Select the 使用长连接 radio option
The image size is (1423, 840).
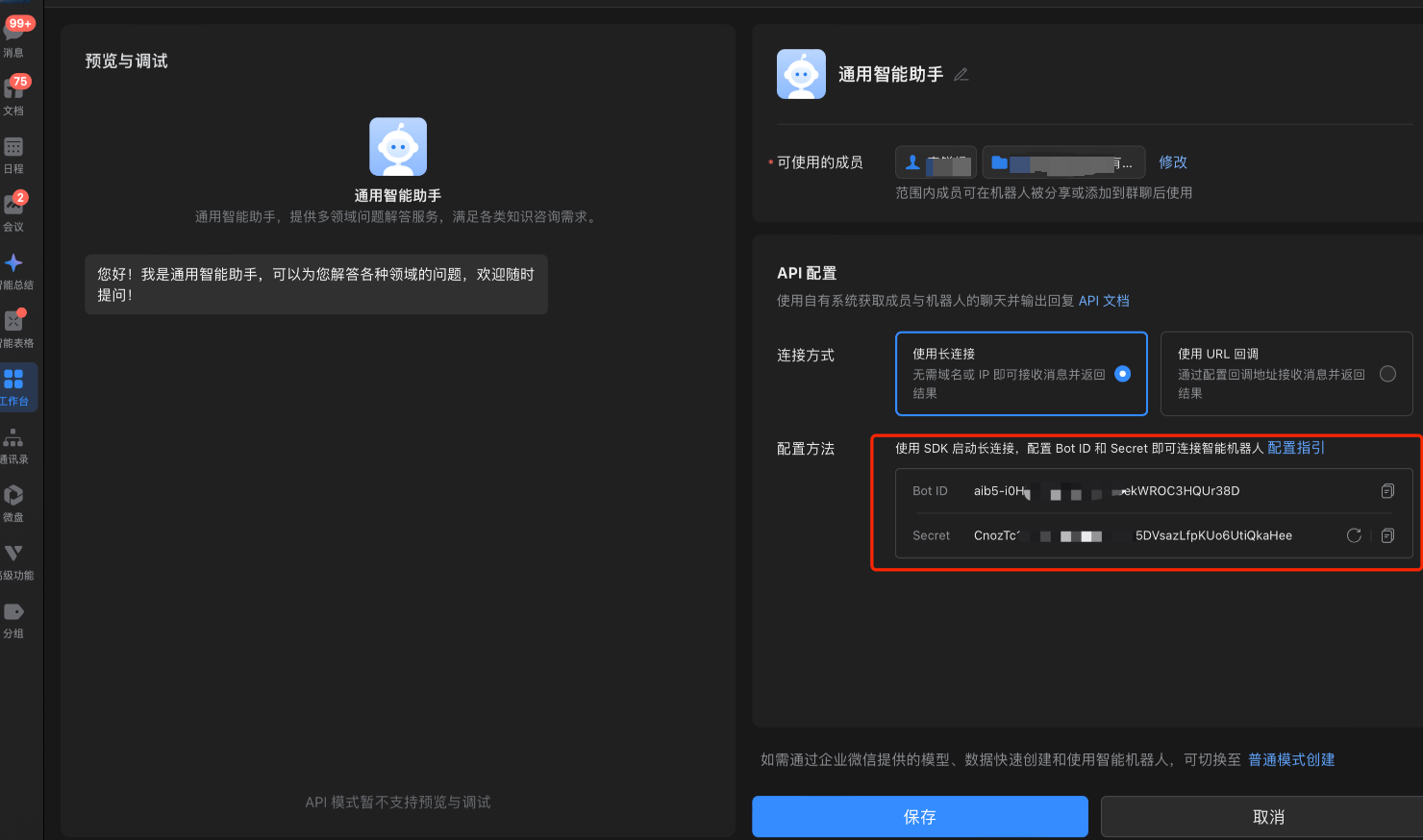(x=1122, y=374)
